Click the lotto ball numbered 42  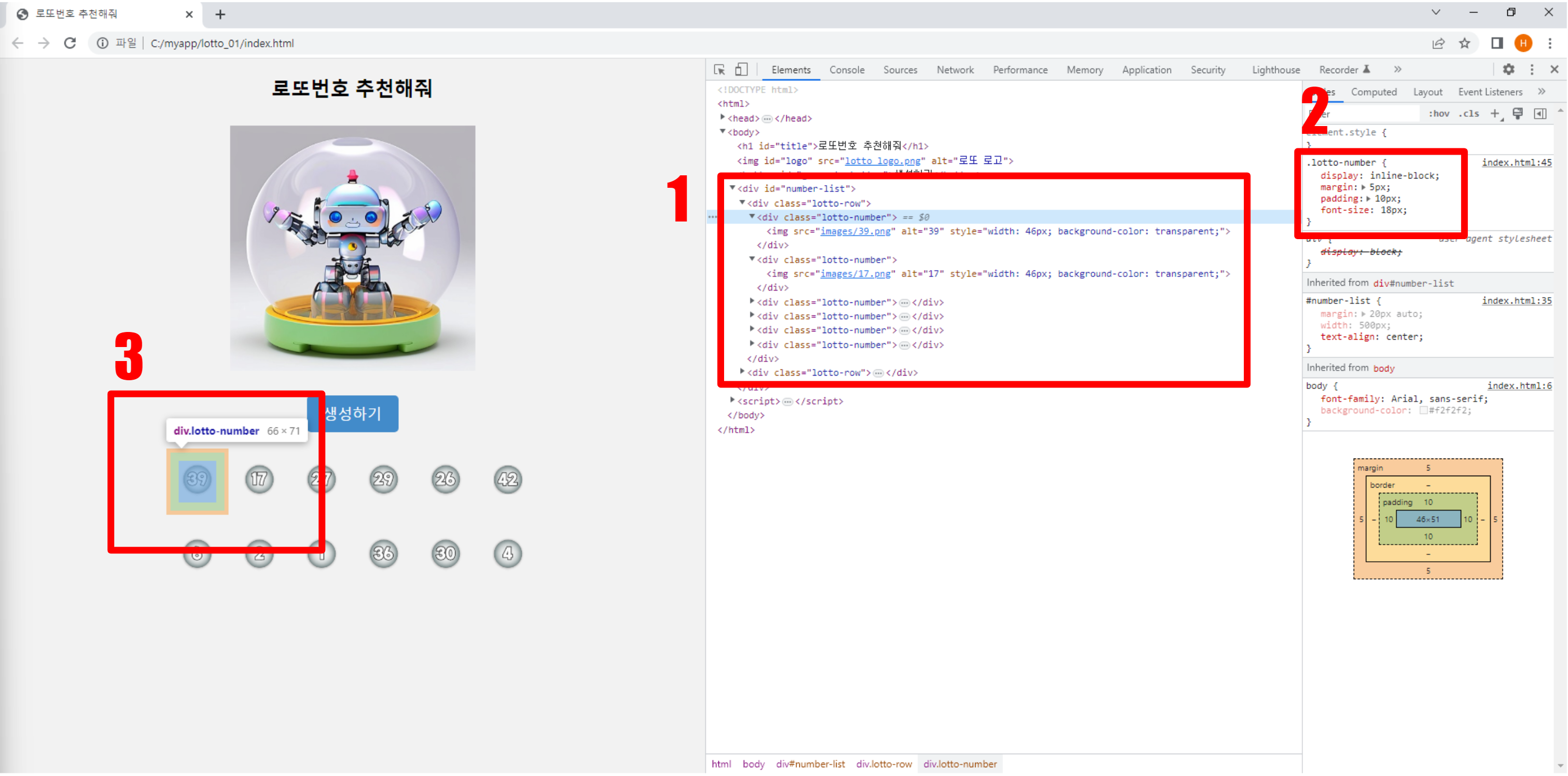coord(508,480)
